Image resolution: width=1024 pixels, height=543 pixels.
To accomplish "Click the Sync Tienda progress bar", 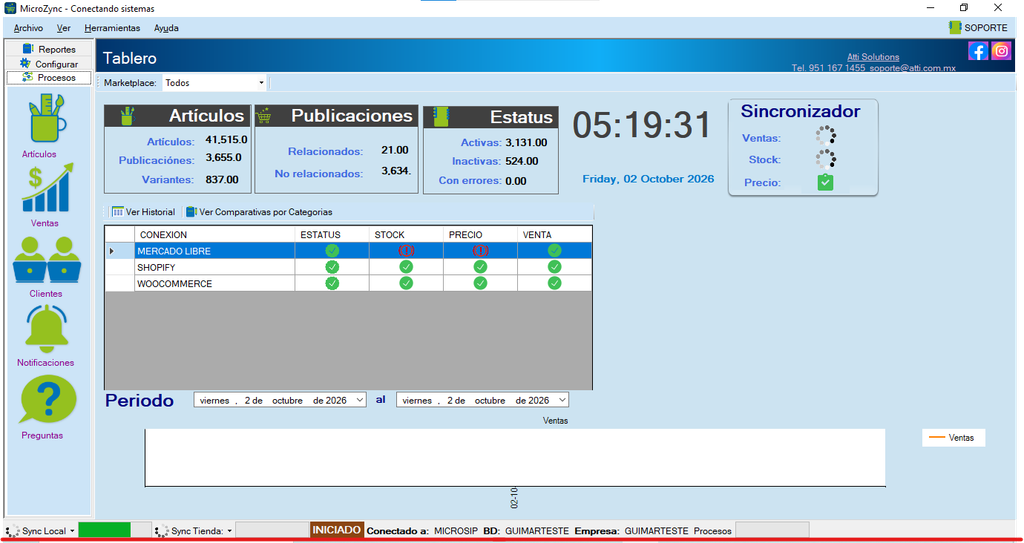I will tap(272, 530).
